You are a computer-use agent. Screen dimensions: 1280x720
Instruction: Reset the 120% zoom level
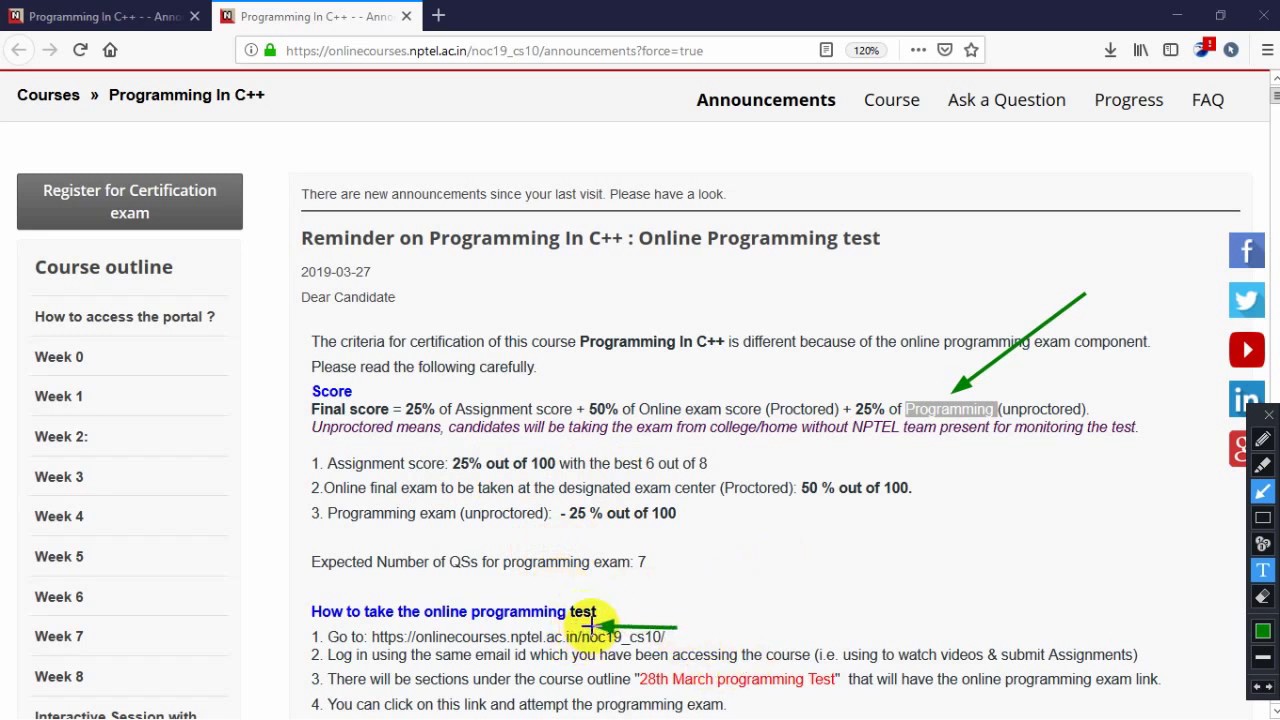tap(866, 50)
